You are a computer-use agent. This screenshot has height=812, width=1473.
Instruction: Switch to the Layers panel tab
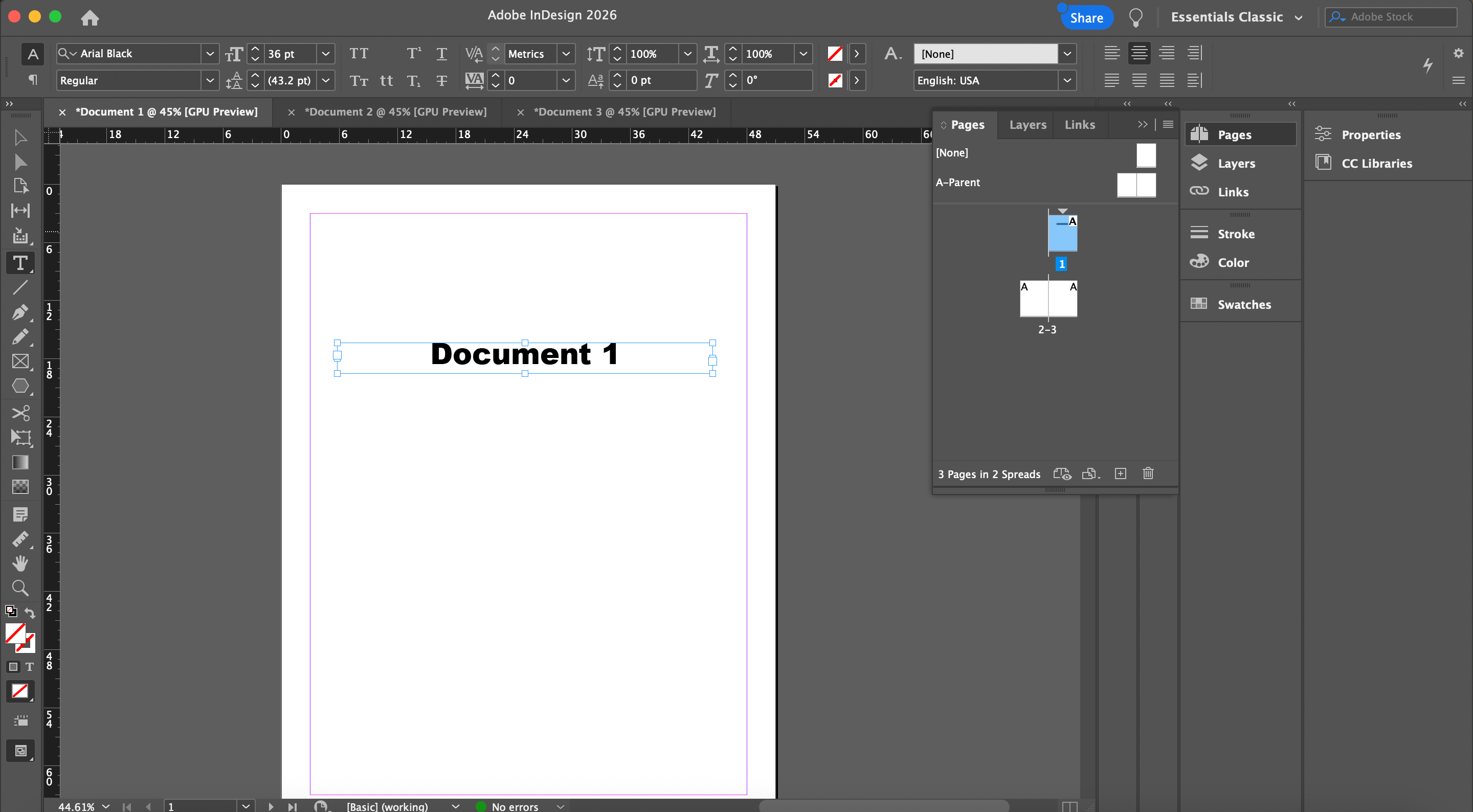point(1028,125)
